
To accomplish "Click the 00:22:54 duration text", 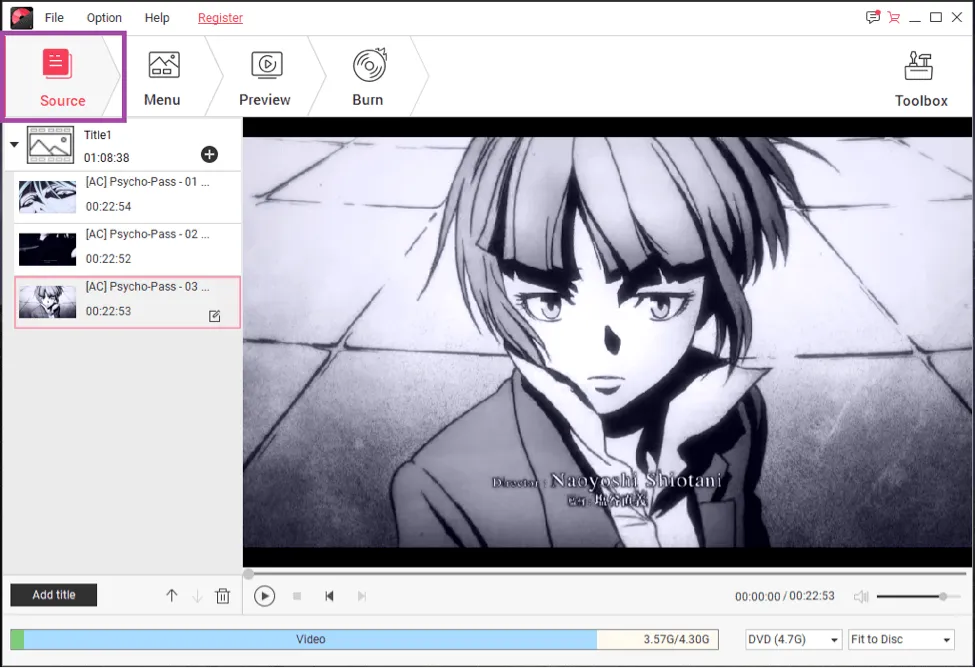I will pos(108,206).
